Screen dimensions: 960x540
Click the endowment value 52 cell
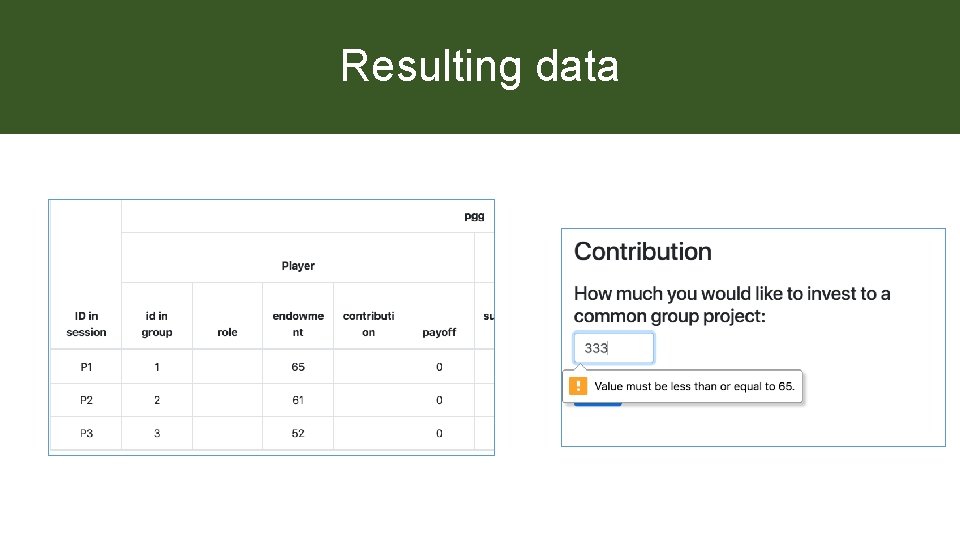click(298, 433)
